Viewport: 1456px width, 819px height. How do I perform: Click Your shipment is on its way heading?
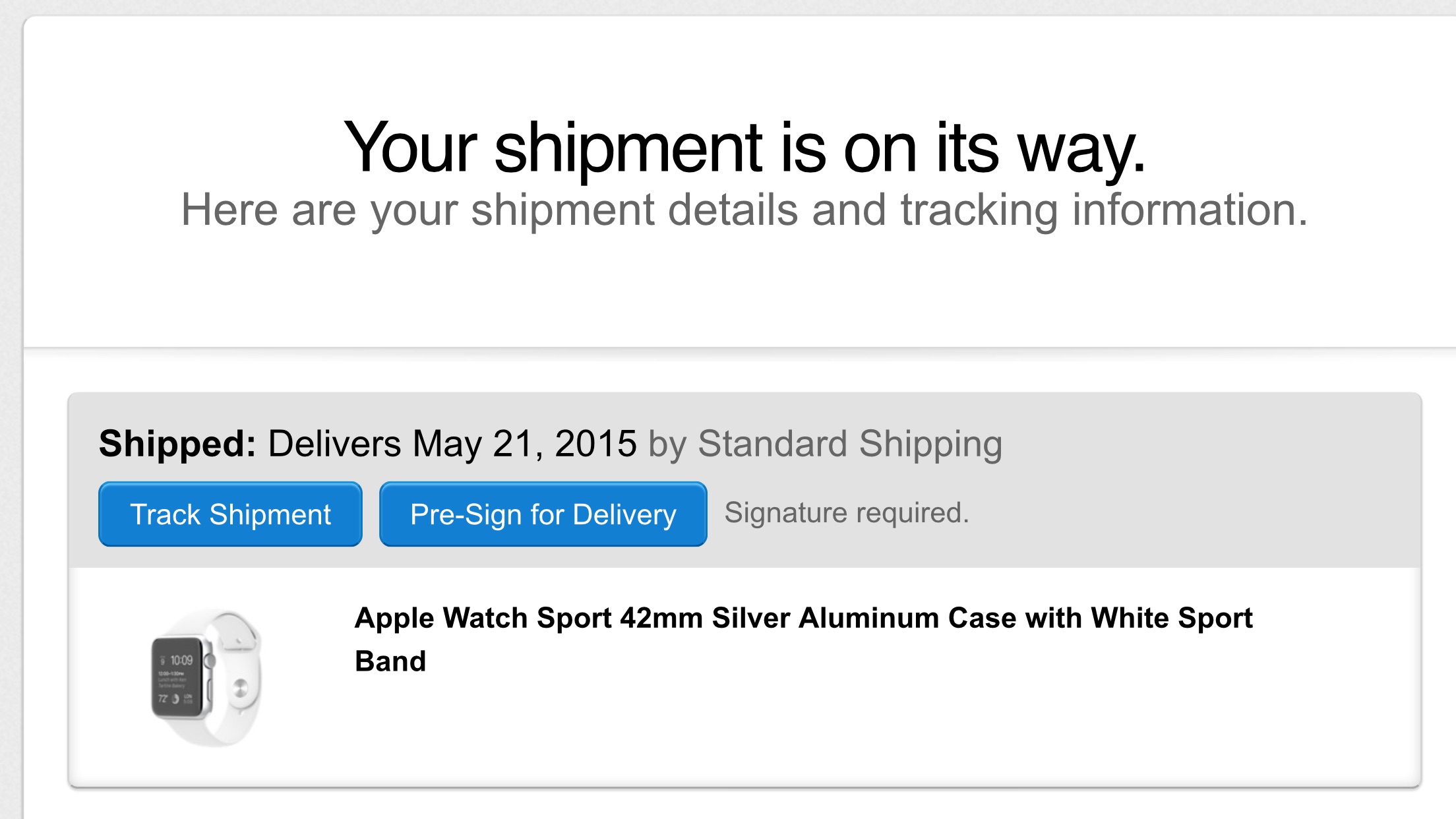[744, 148]
